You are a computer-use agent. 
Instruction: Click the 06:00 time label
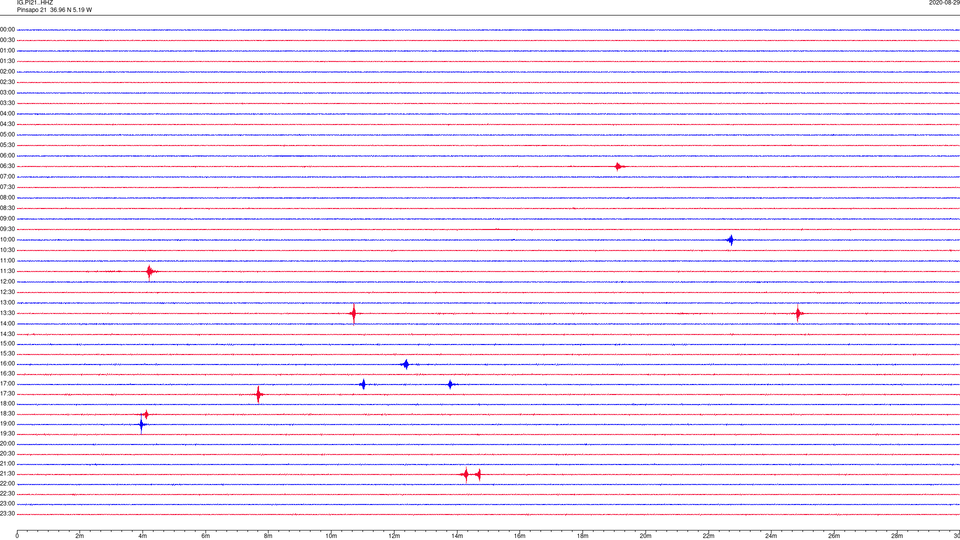[x=7, y=156]
